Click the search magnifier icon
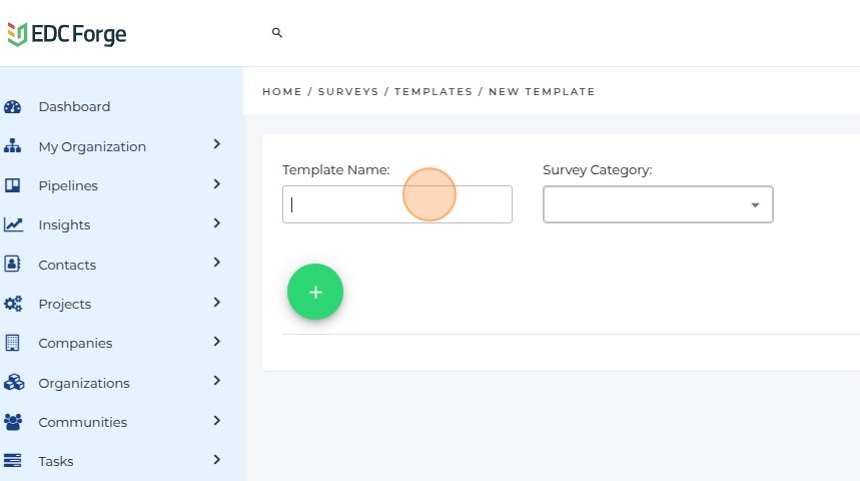Image resolution: width=860 pixels, height=481 pixels. click(x=277, y=33)
